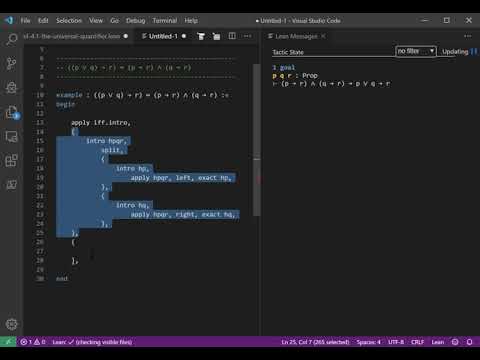Click the Lean checking visible files status
Viewport: 480px width, 360px height.
point(92,342)
